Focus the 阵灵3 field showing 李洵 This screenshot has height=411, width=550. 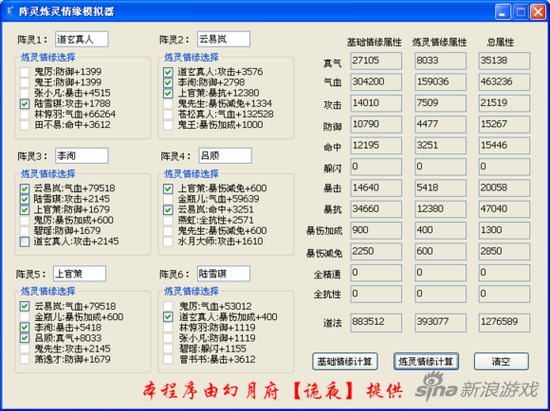(82, 156)
